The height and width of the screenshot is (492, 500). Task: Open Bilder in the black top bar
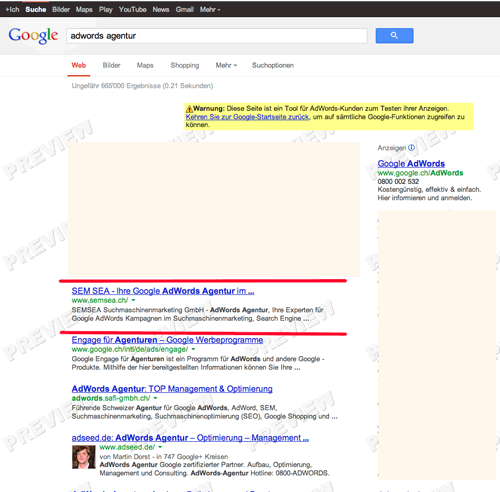click(61, 10)
